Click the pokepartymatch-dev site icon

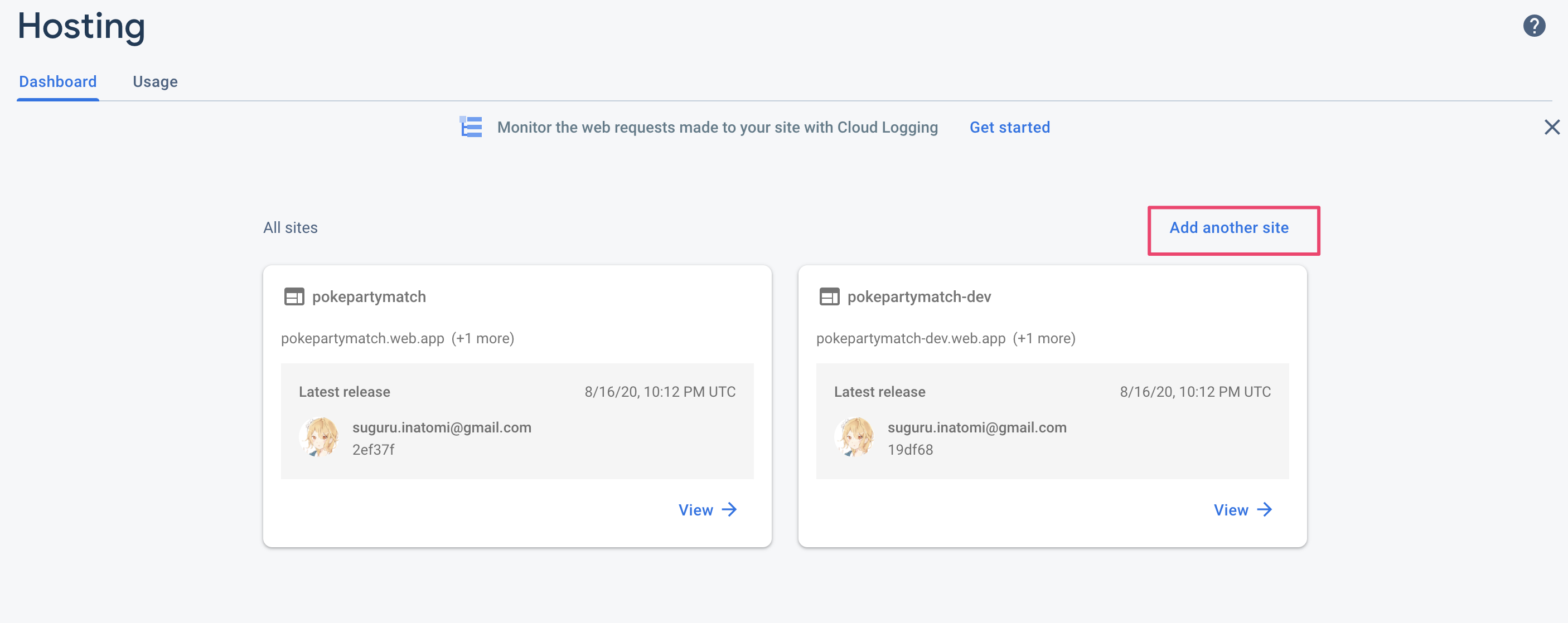[829, 297]
